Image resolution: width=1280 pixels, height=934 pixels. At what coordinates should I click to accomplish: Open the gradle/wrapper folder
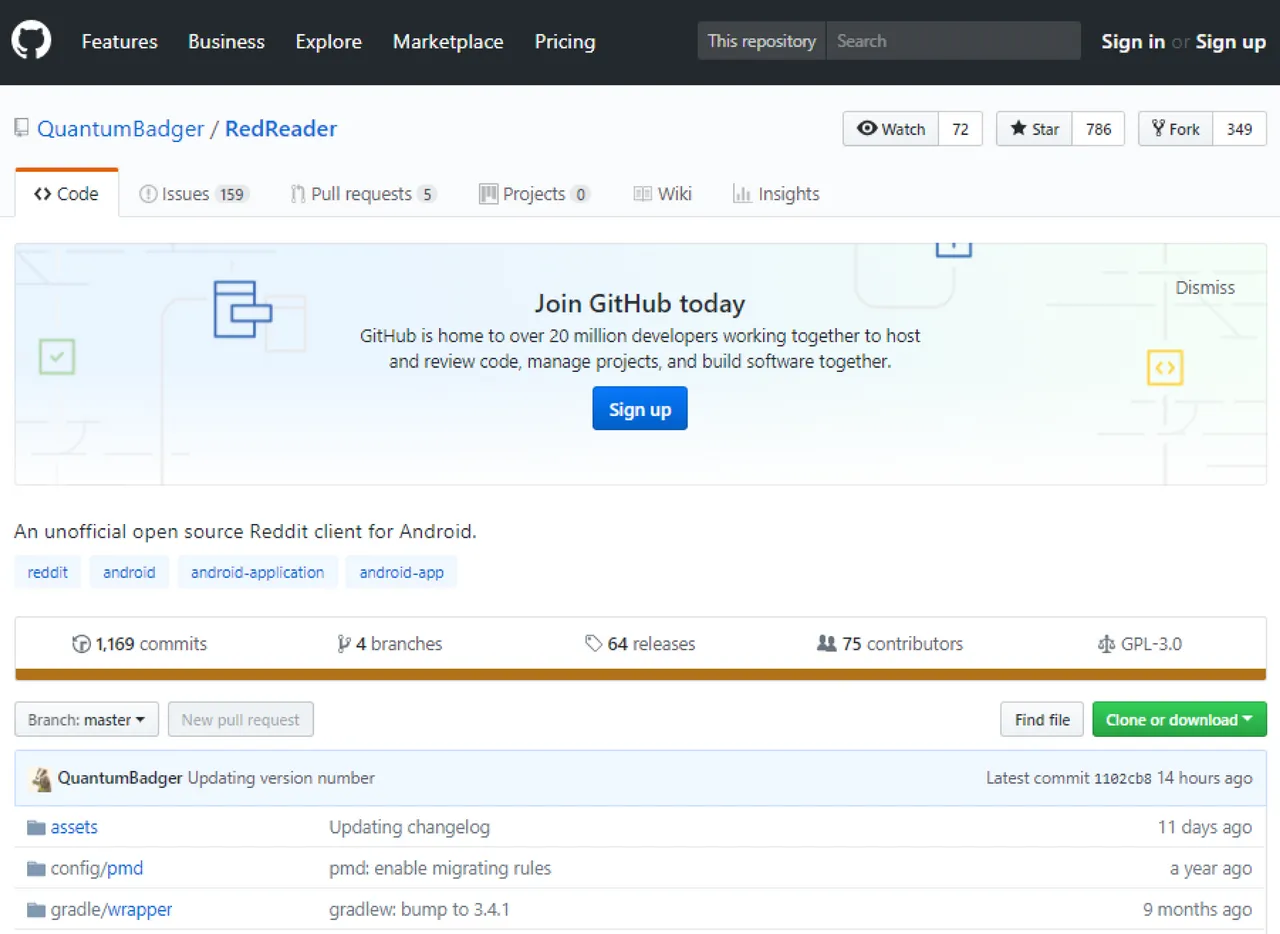click(111, 910)
